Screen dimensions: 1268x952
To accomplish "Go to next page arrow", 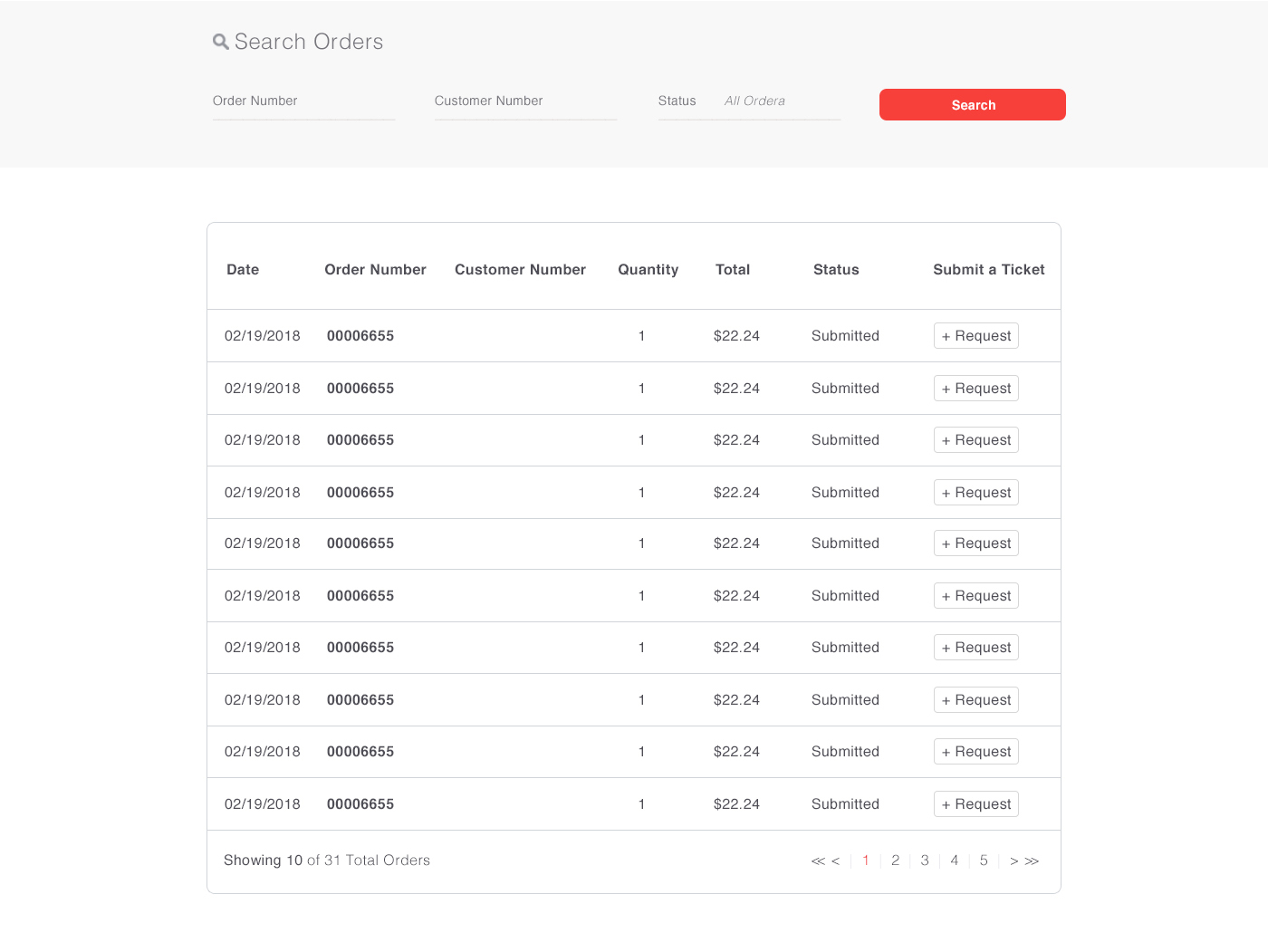I will (1013, 861).
